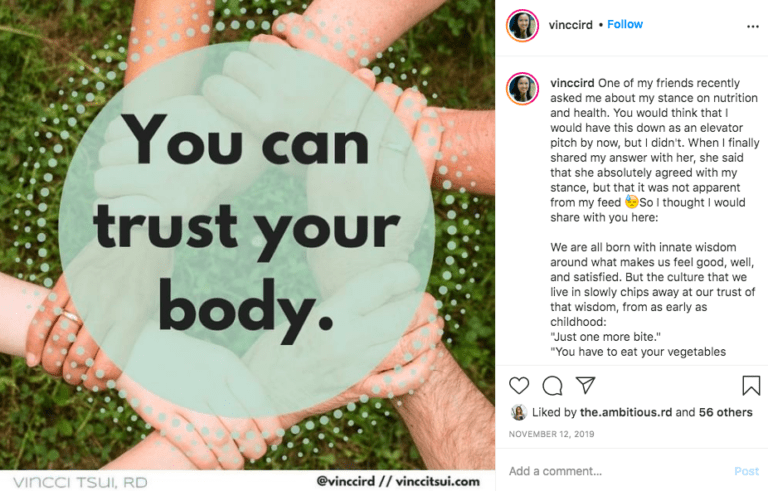This screenshot has width=768, height=491.
Task: Open the.ambitious.rd profile link
Action: click(626, 412)
